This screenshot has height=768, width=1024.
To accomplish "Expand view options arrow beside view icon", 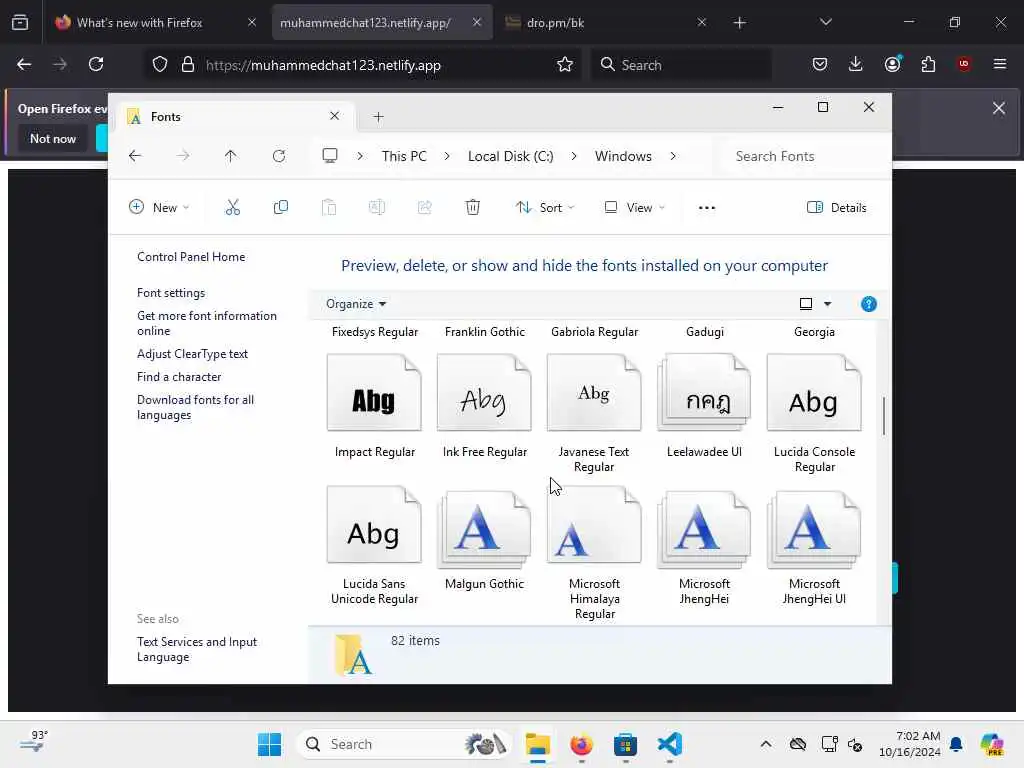I will pyautogui.click(x=827, y=304).
